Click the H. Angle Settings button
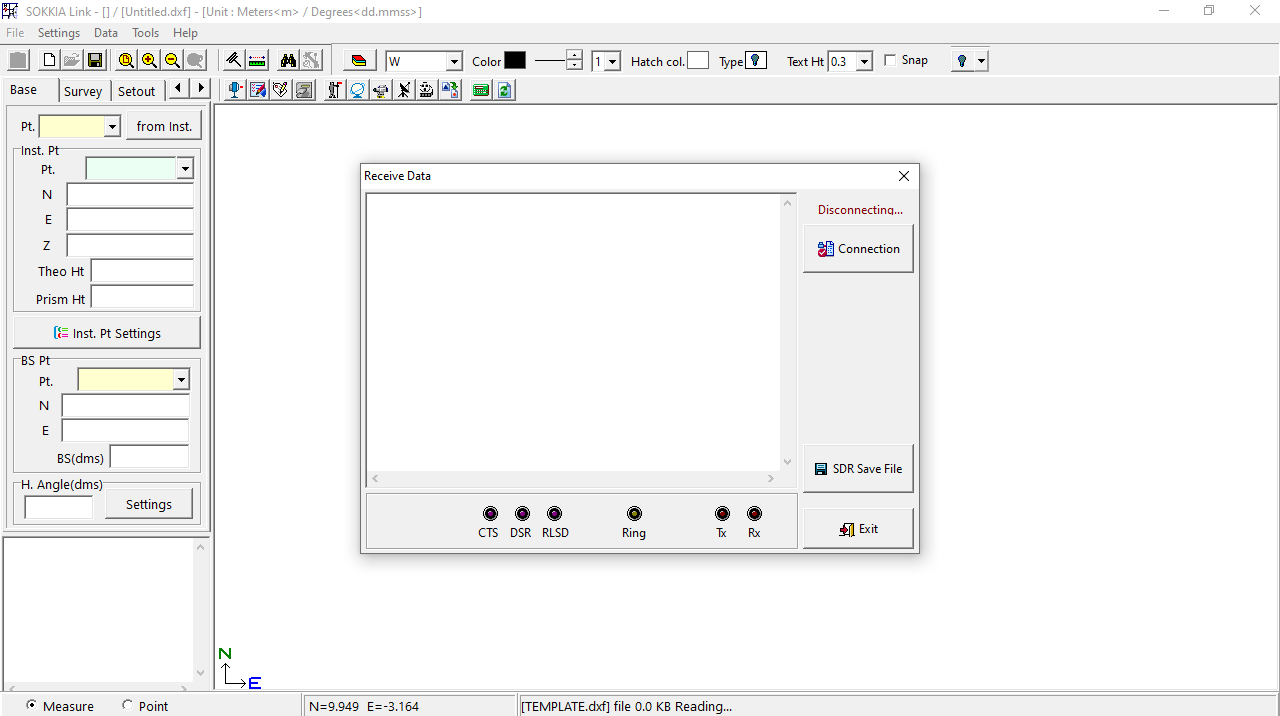 [149, 504]
